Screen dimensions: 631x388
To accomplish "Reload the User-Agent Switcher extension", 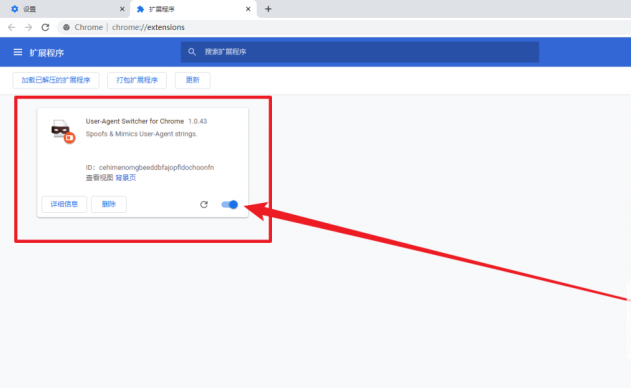I will [x=204, y=204].
